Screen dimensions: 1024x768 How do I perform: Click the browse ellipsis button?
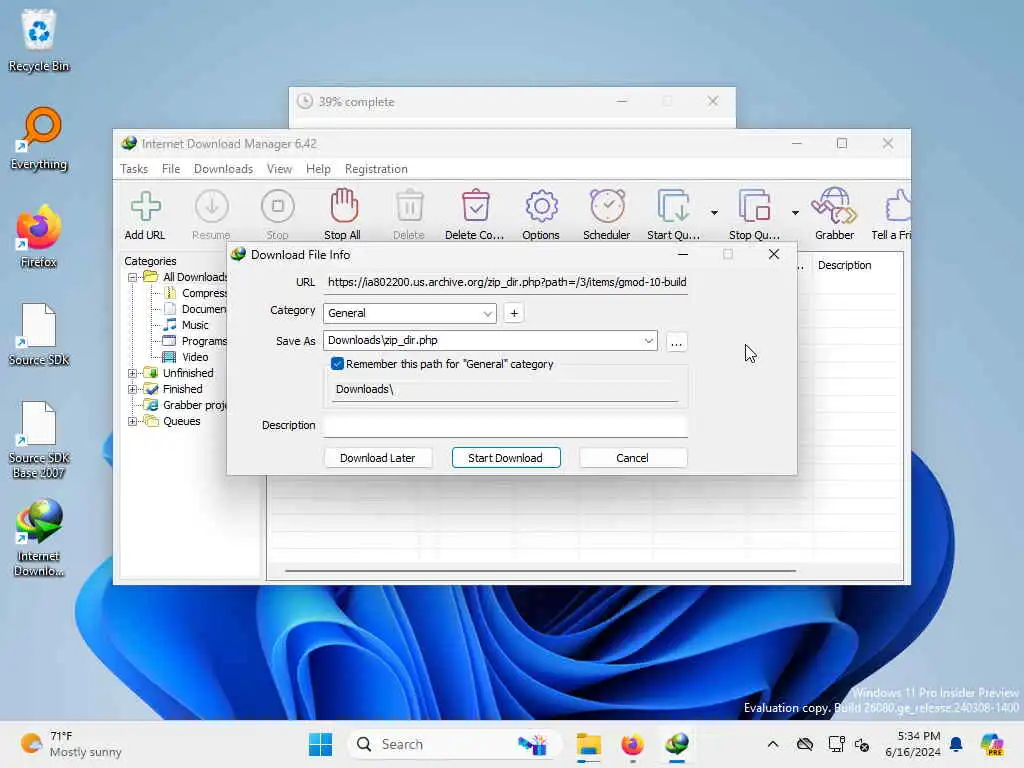676,342
